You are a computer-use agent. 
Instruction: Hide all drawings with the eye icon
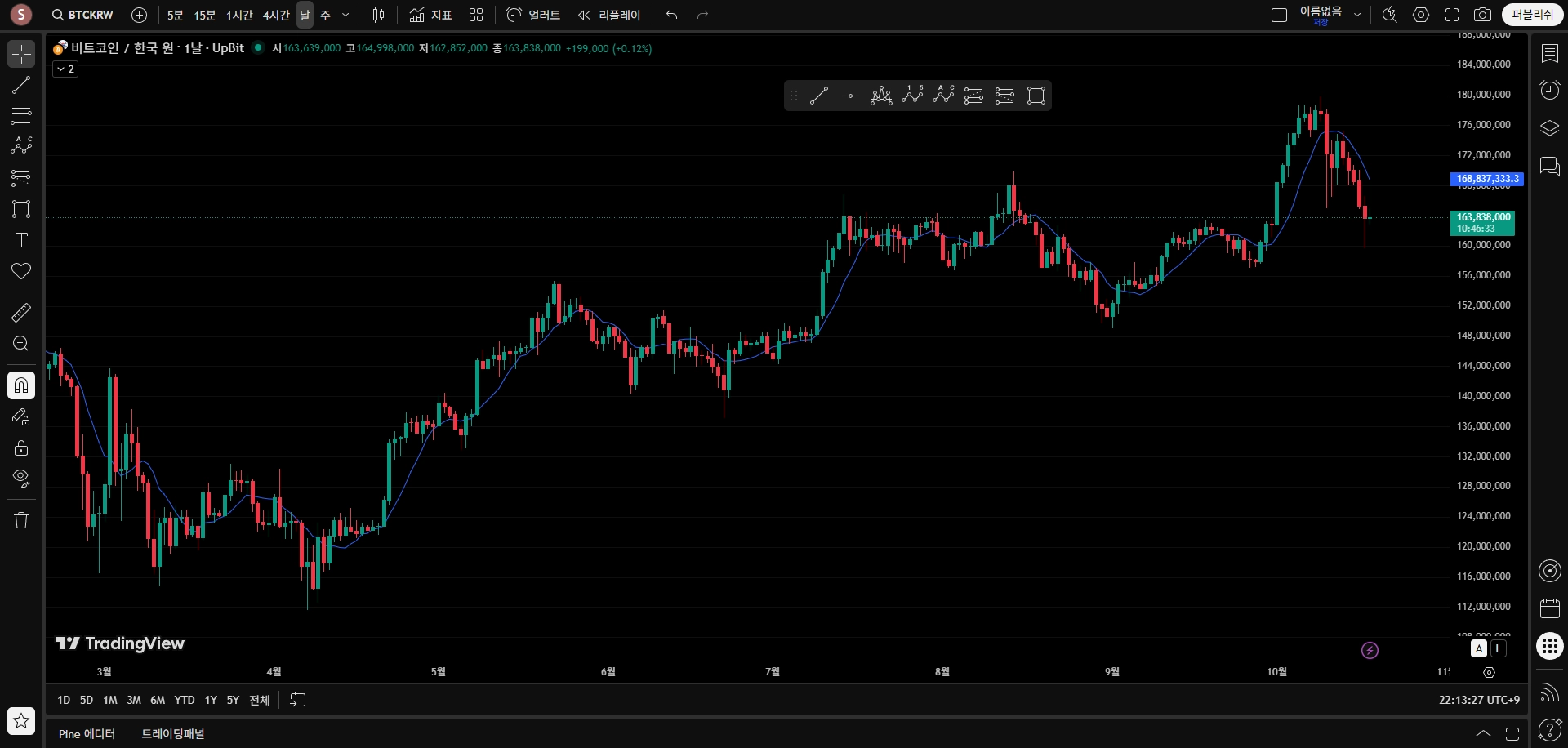click(21, 479)
